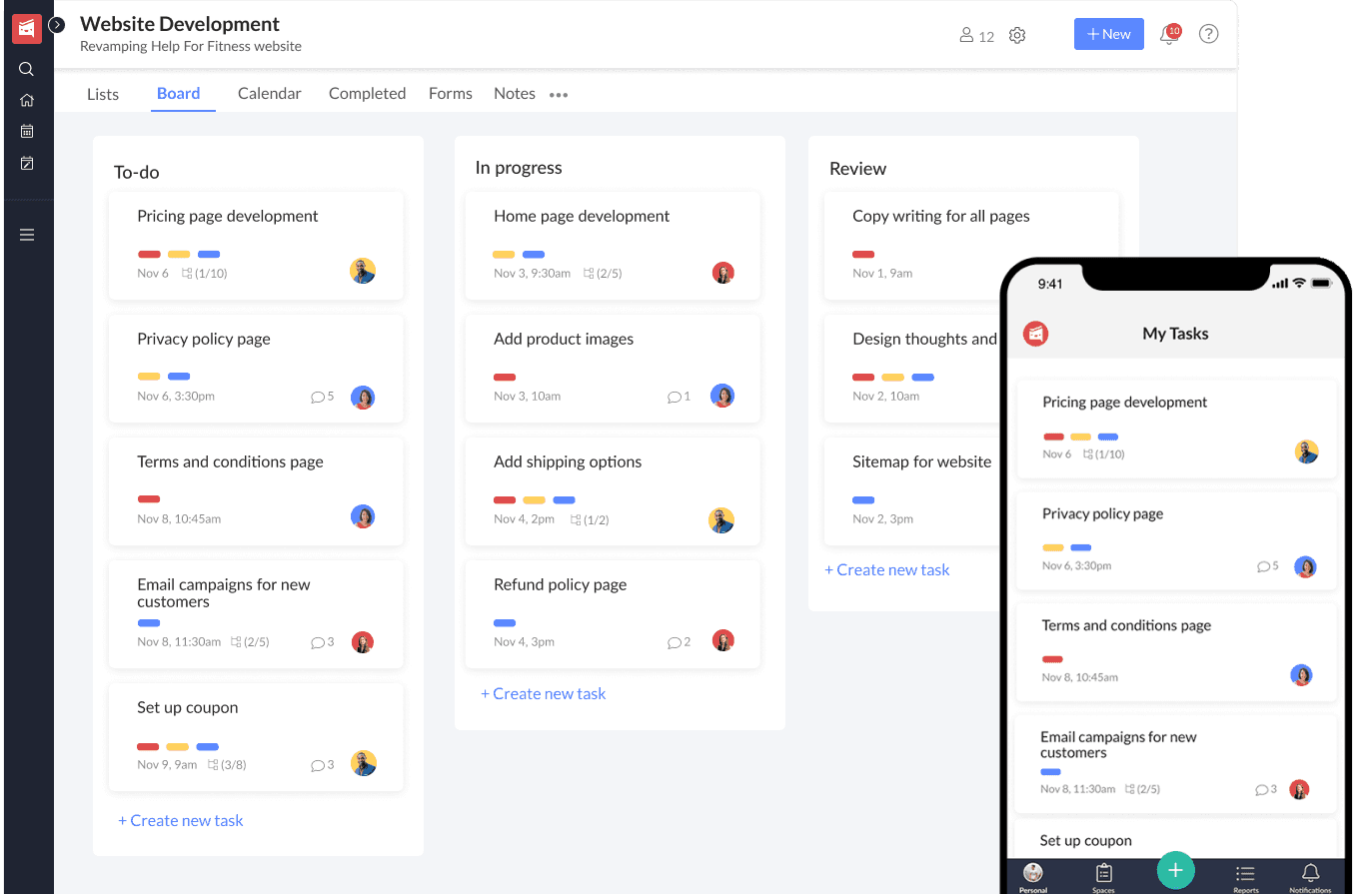Open the help icon in the top bar

1208,33
